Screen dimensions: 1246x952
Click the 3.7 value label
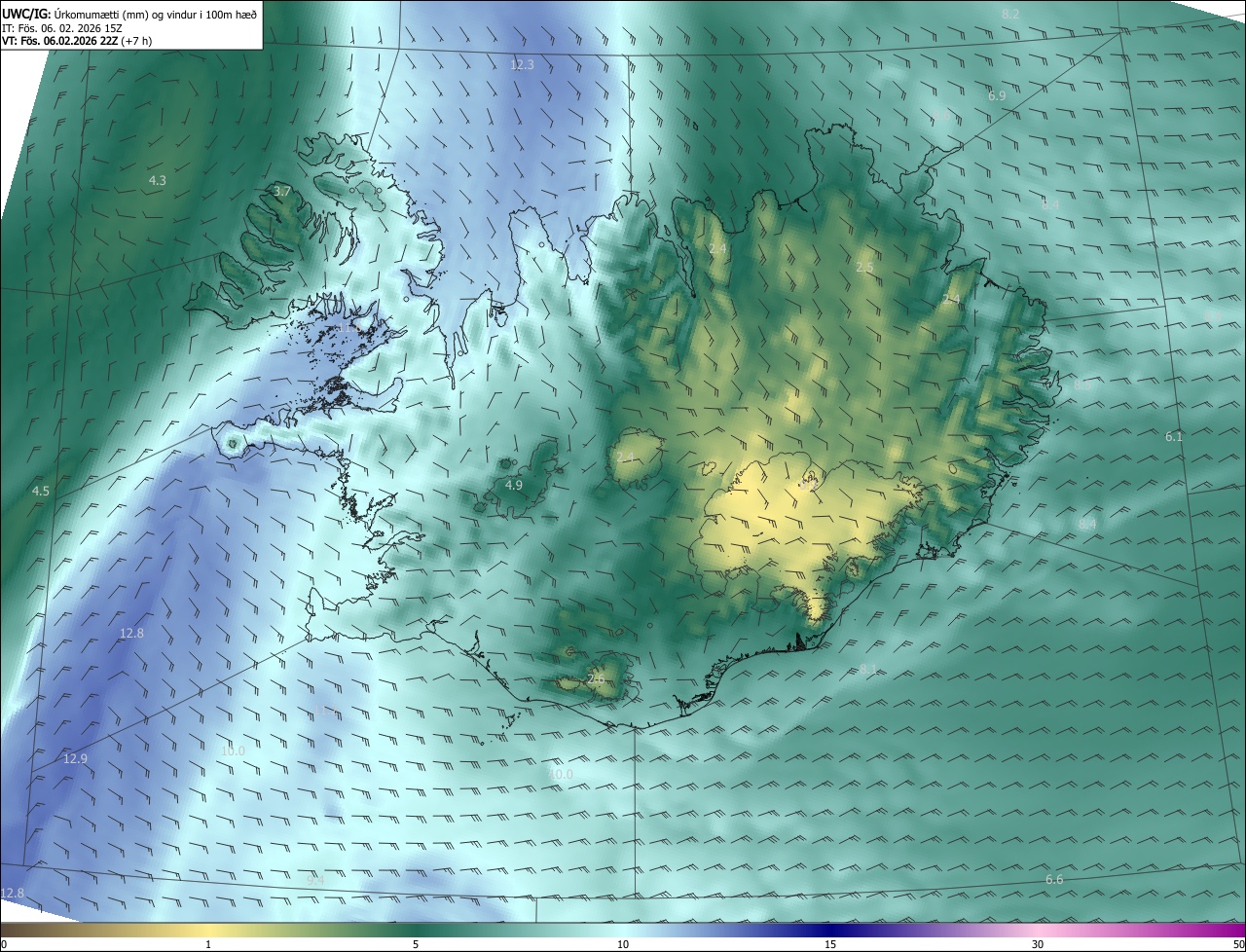click(x=282, y=191)
